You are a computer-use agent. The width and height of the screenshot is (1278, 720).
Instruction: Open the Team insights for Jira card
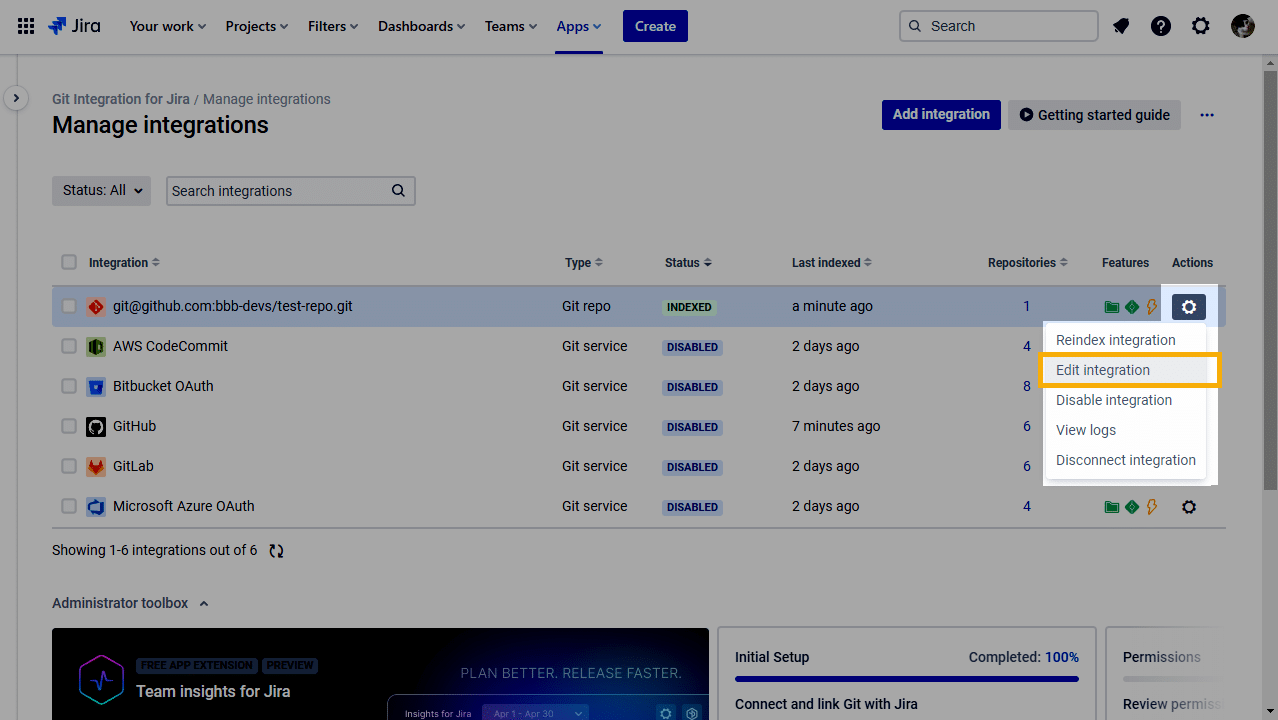(x=380, y=673)
